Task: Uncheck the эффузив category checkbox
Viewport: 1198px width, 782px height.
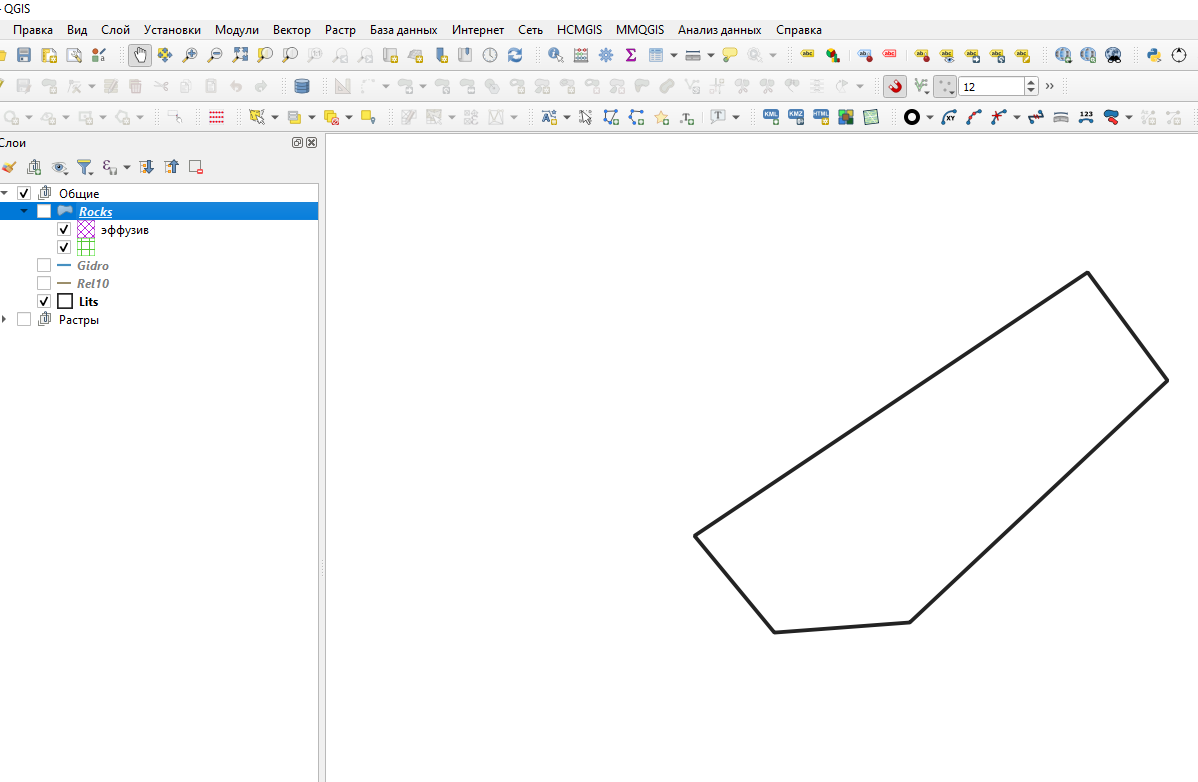Action: [64, 229]
